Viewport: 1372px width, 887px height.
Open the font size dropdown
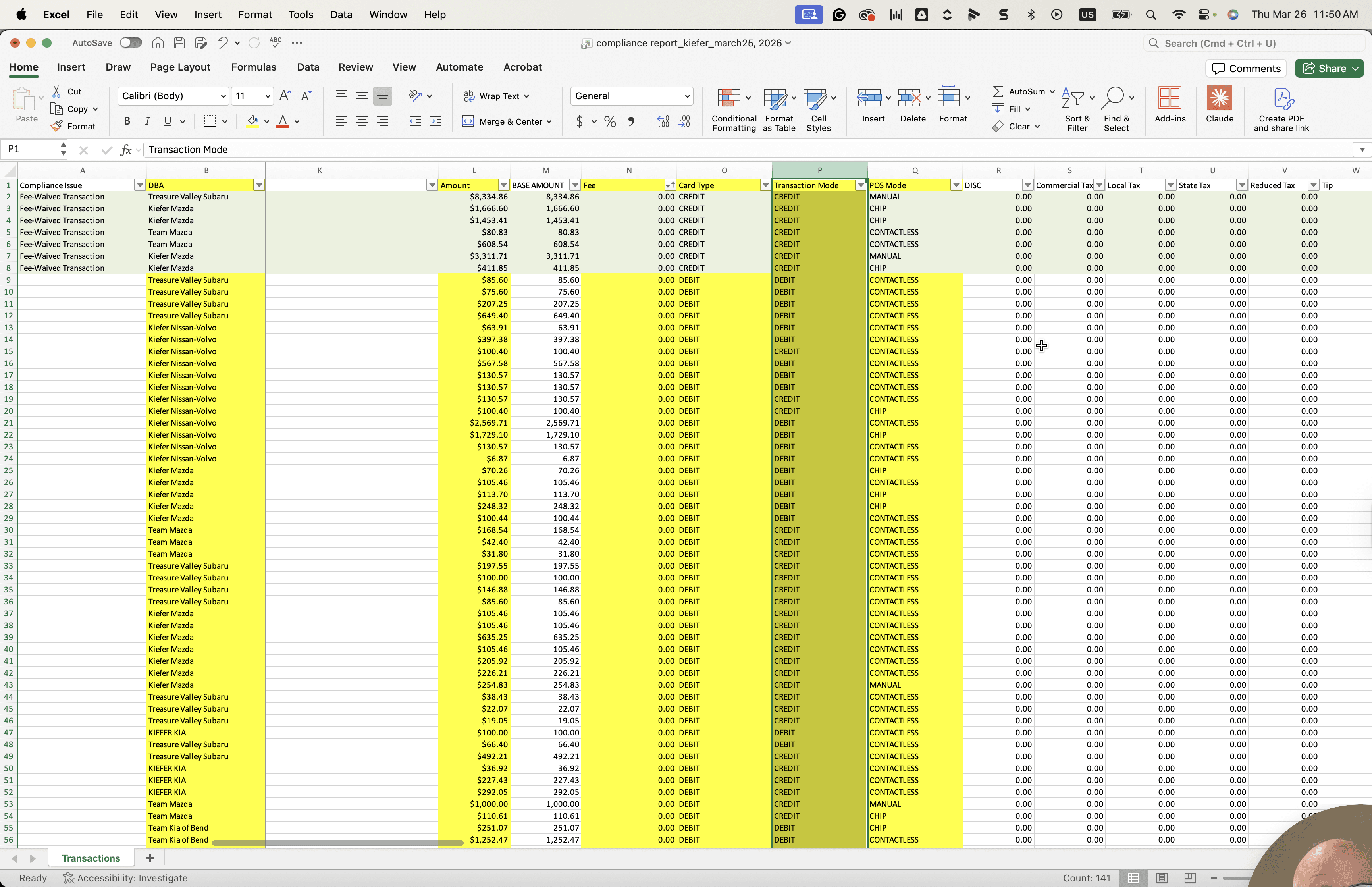click(268, 96)
